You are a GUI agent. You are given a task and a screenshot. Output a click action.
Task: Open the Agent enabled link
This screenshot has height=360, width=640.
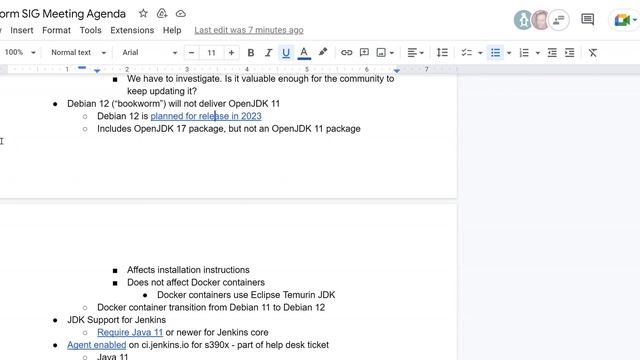pyautogui.click(x=97, y=345)
